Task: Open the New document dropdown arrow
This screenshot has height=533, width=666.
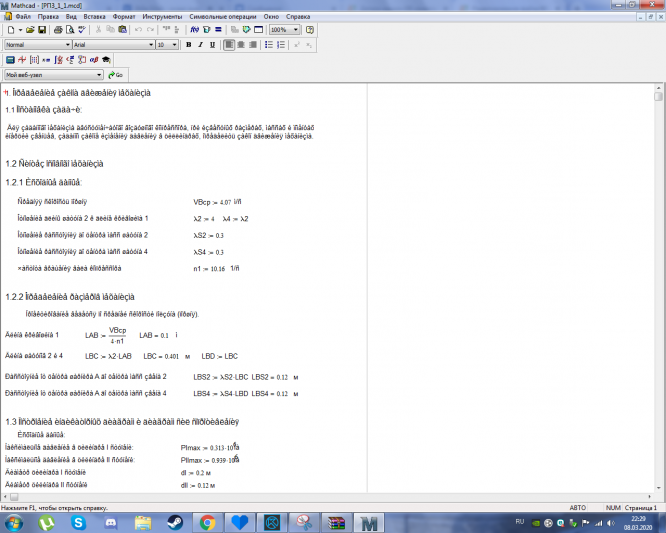Action: [20, 30]
